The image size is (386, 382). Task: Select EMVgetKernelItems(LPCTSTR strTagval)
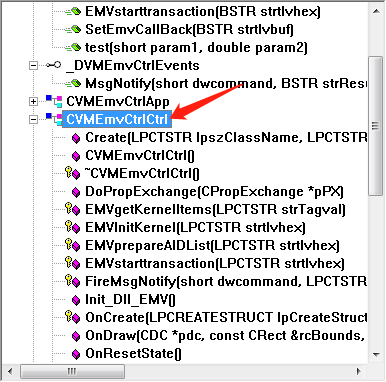tap(215, 210)
